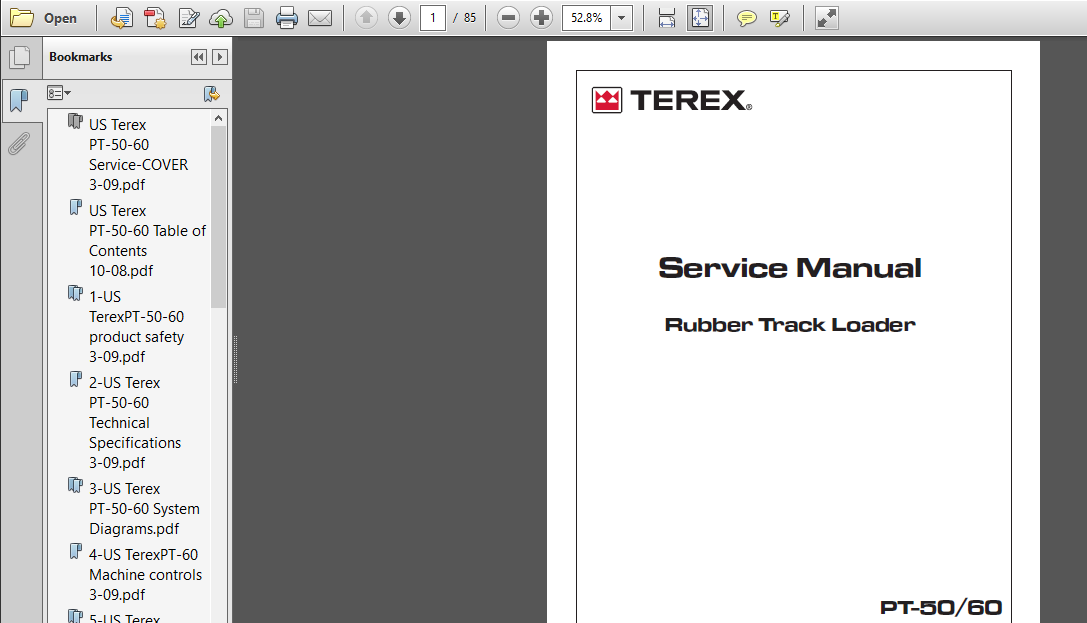Click the Rubber Track Loader subtitle
1087x623 pixels.
coord(790,325)
